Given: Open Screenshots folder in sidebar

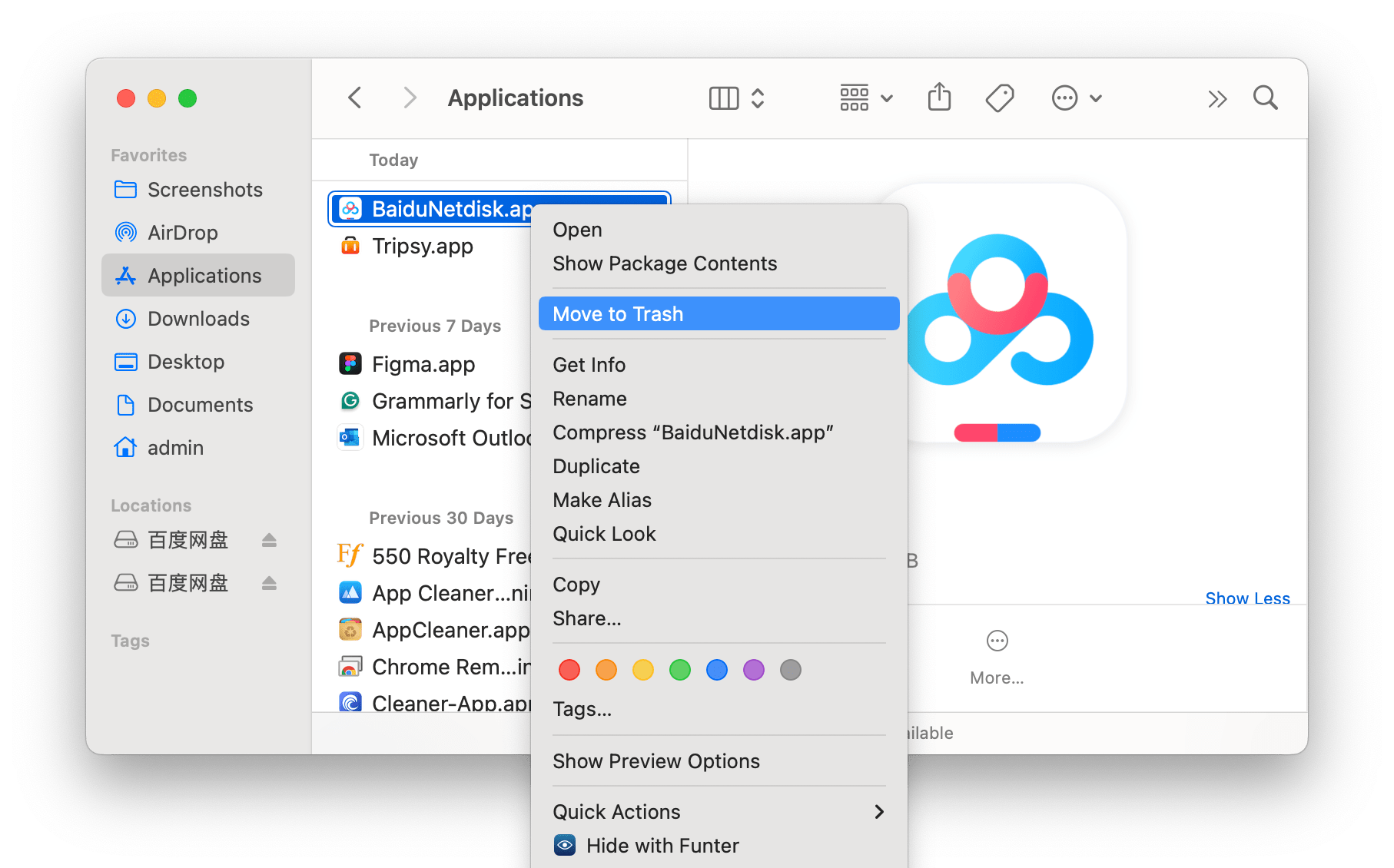Looking at the screenshot, I should [197, 190].
